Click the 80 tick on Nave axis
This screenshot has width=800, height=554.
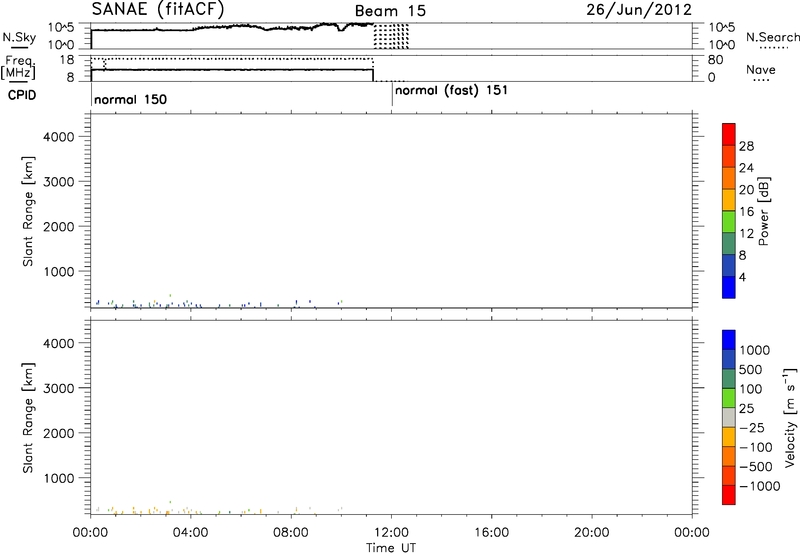click(715, 60)
